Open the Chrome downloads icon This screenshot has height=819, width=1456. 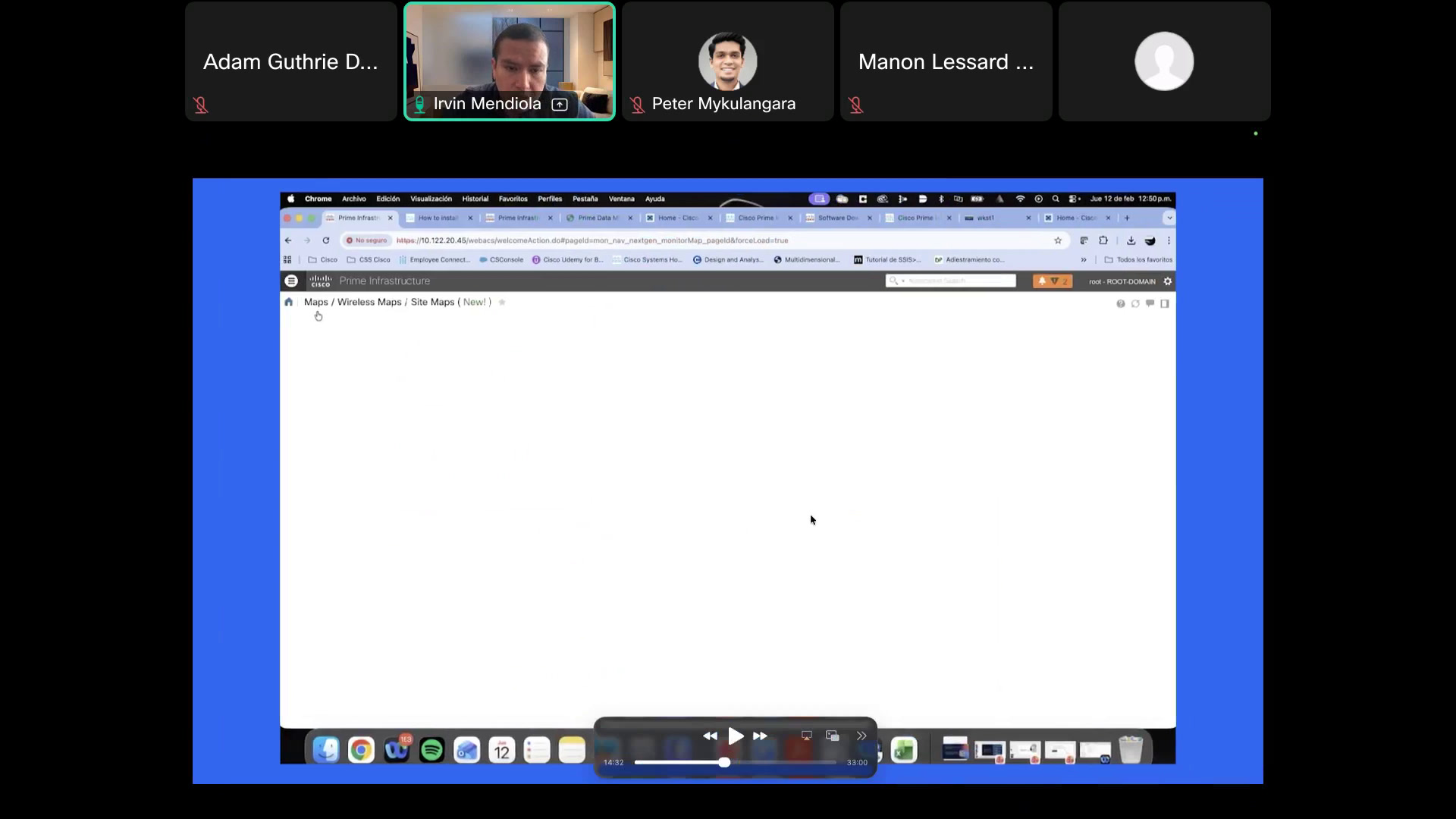pos(1131,240)
